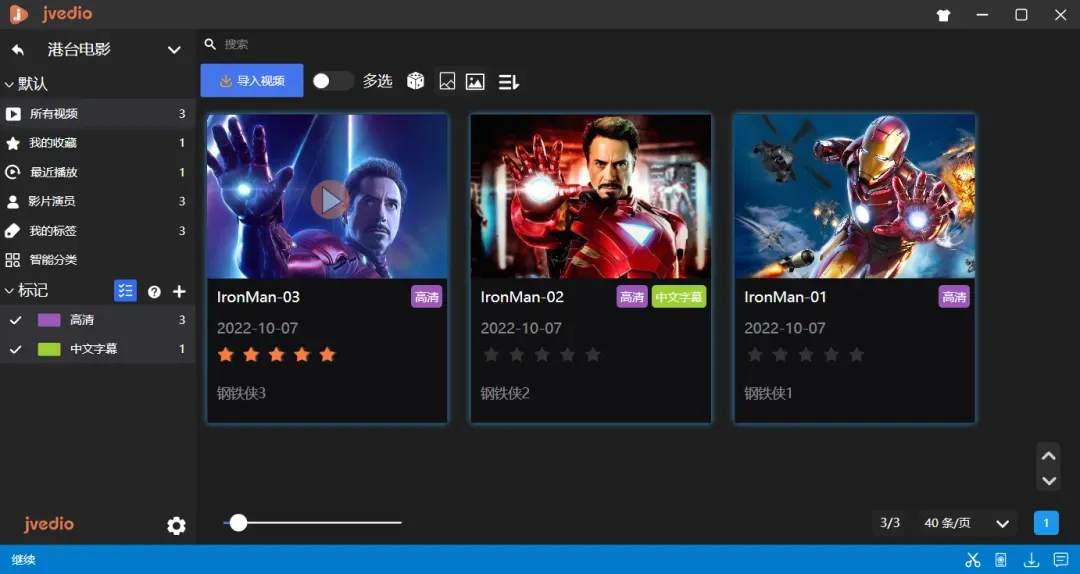Open the message icon in status bar
Image resolution: width=1080 pixels, height=574 pixels.
click(1061, 560)
